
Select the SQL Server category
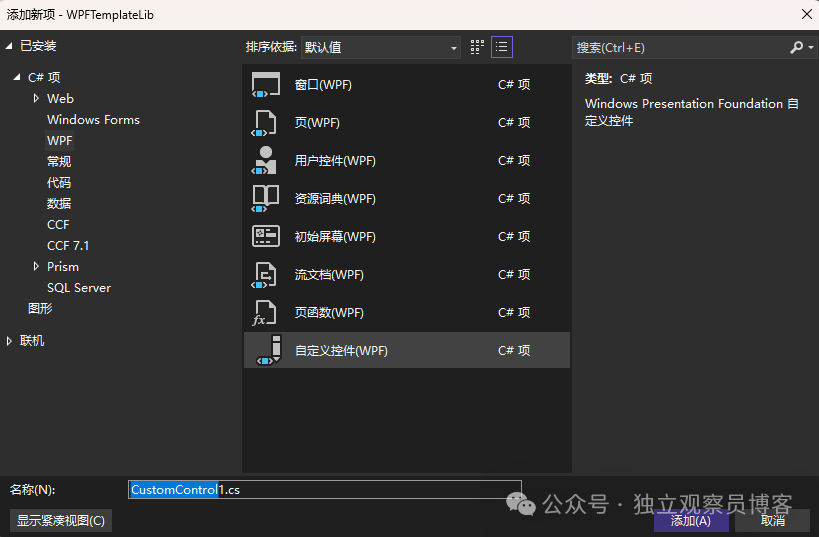point(79,287)
